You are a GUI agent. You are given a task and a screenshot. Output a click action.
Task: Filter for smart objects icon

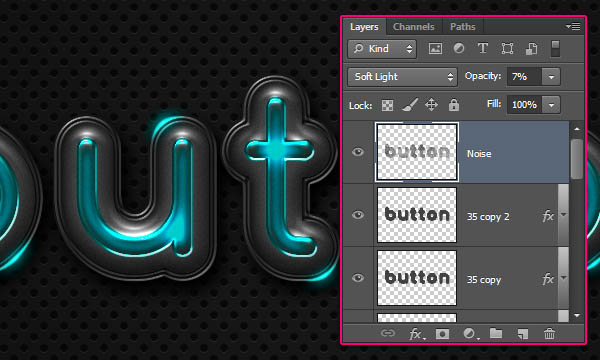(x=532, y=49)
